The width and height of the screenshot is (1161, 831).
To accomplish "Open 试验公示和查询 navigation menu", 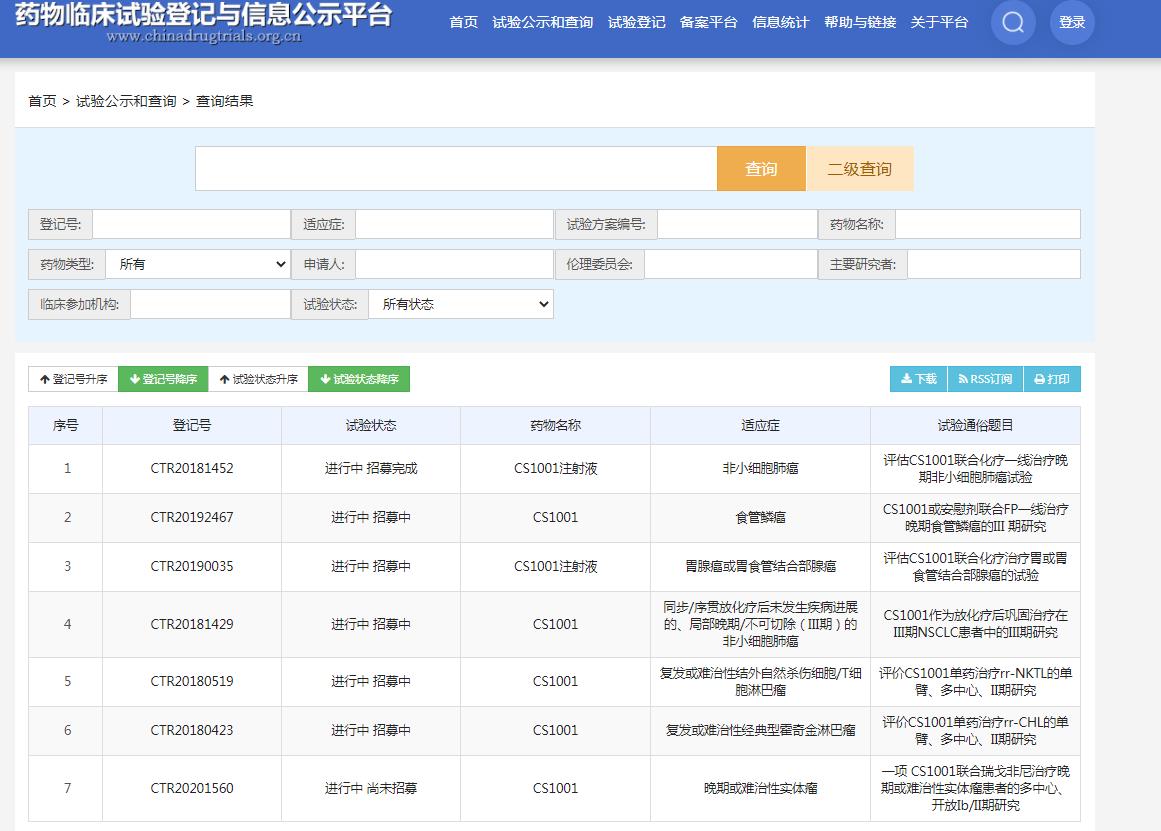I will point(543,22).
